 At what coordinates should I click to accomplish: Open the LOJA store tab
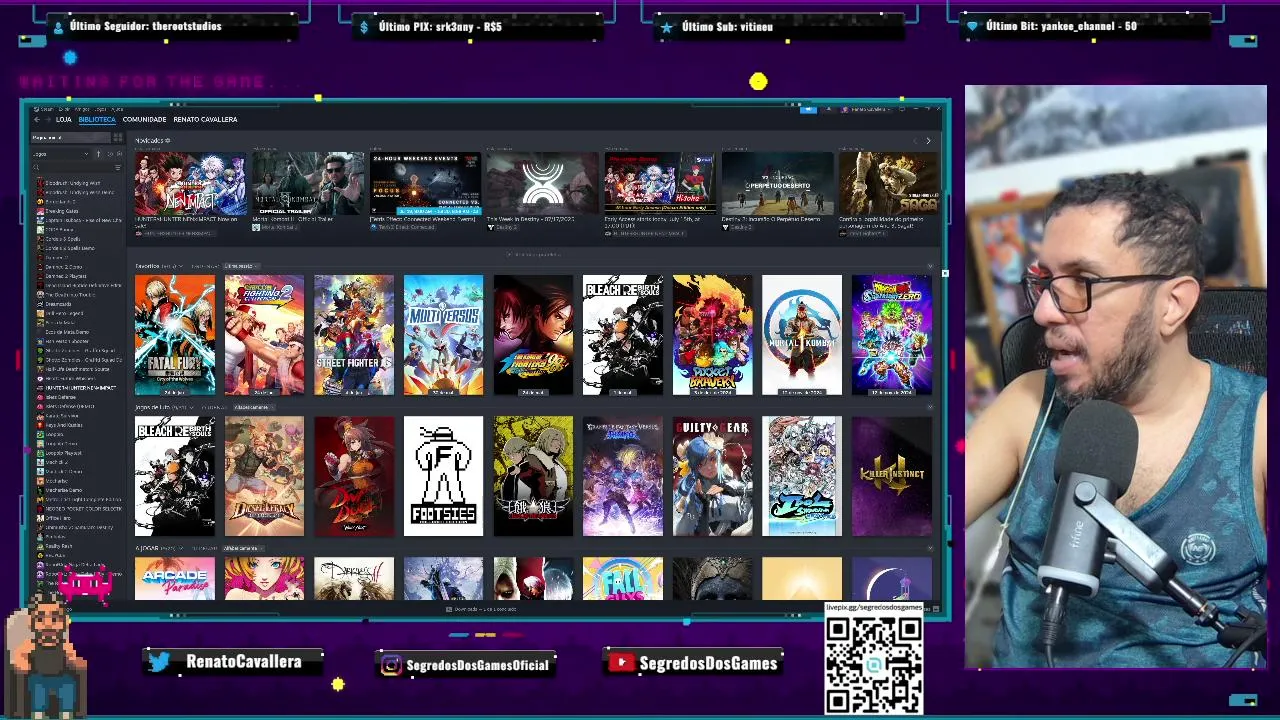64,120
